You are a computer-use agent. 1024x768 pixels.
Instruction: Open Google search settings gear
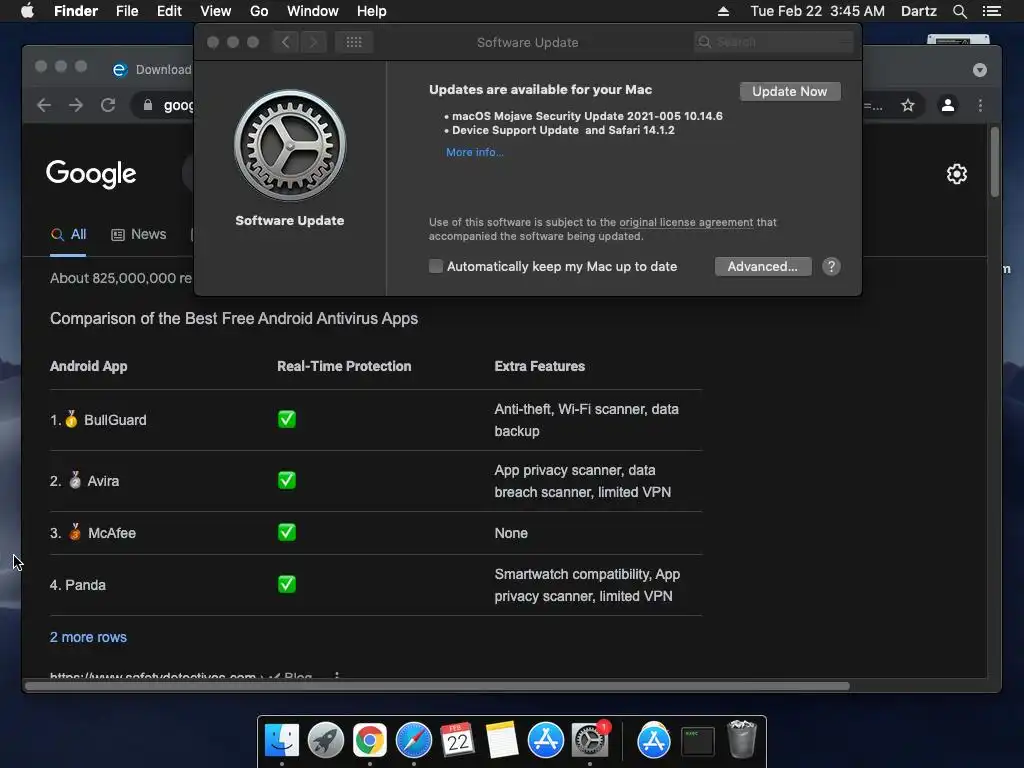[x=957, y=174]
